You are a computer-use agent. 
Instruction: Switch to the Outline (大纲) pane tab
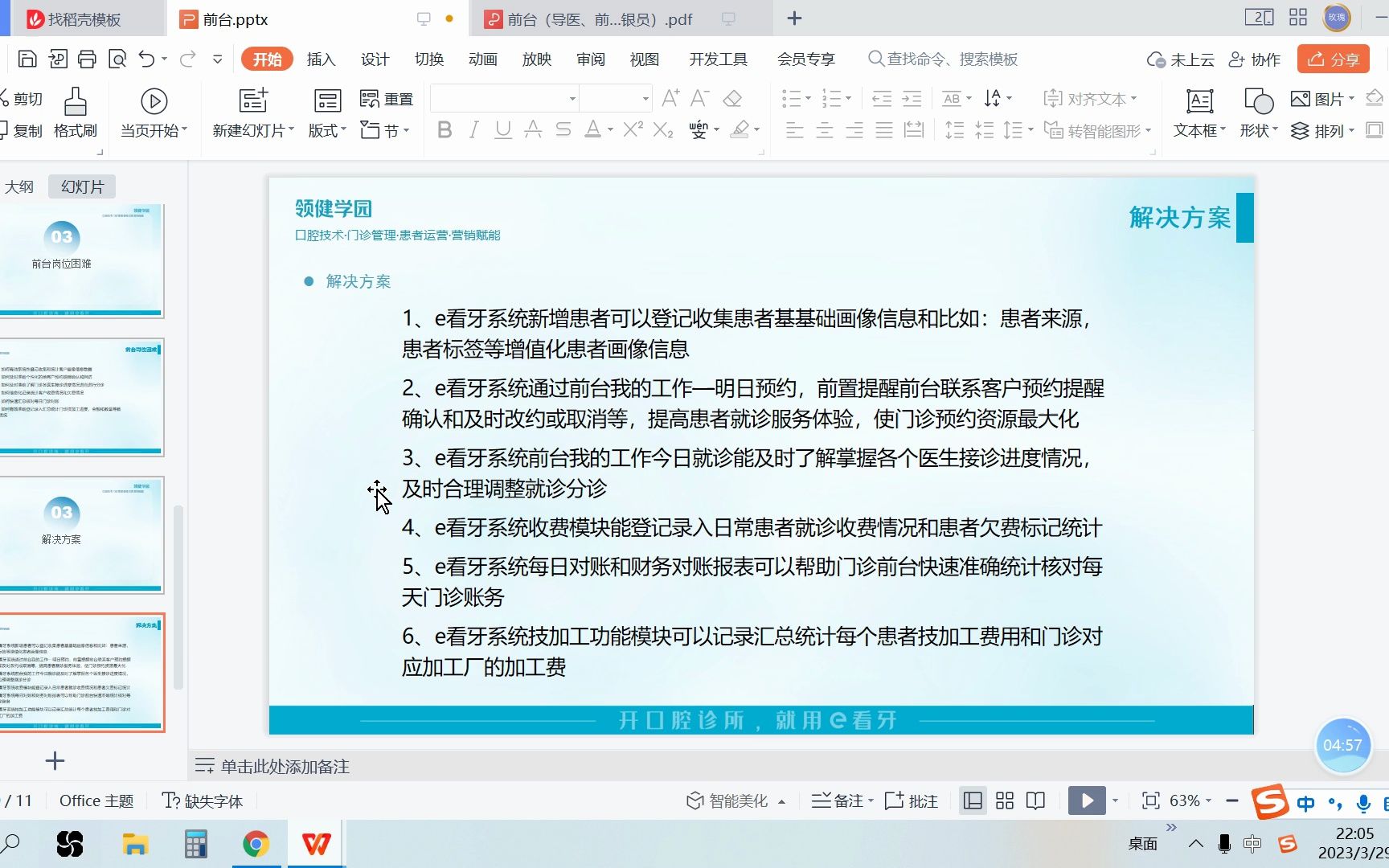(19, 187)
